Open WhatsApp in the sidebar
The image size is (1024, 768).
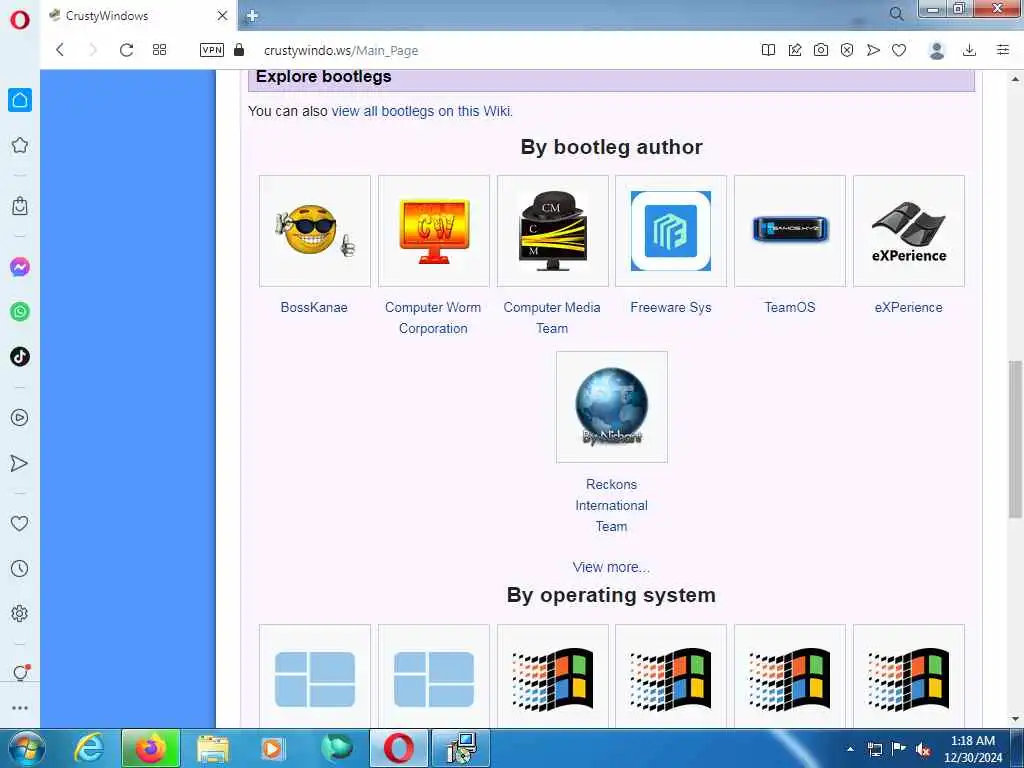tap(20, 312)
